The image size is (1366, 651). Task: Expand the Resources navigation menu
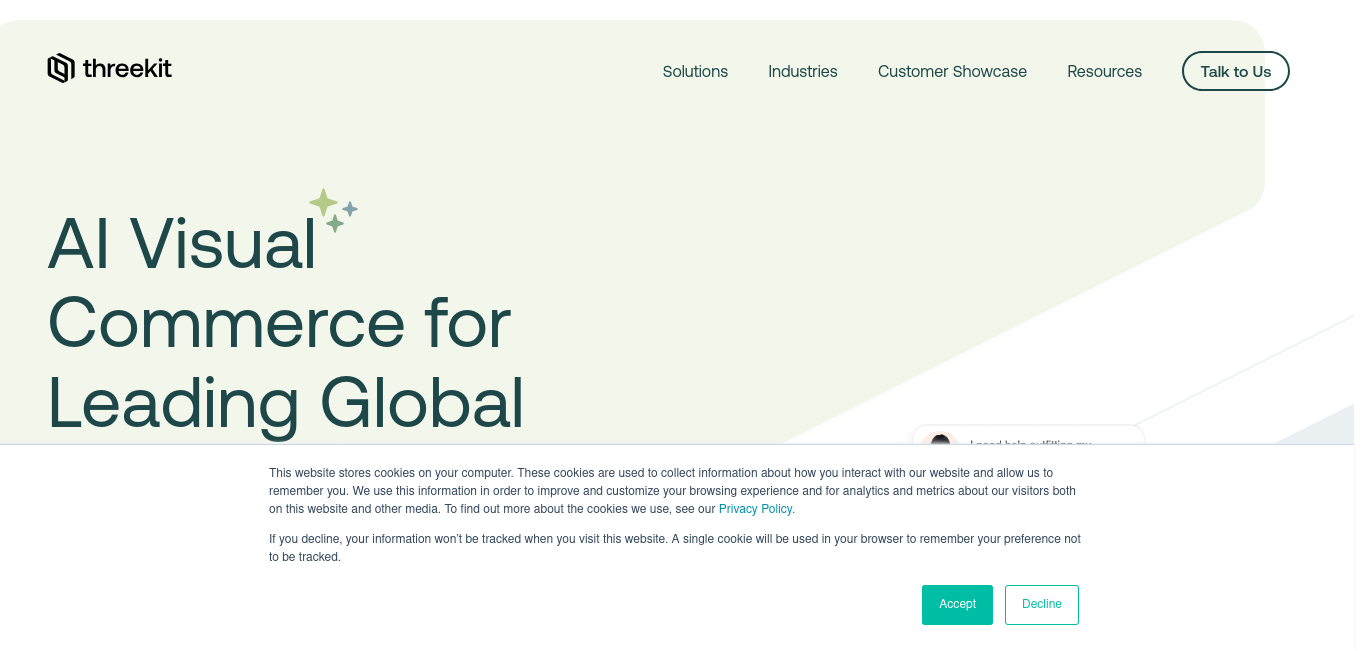(x=1104, y=71)
